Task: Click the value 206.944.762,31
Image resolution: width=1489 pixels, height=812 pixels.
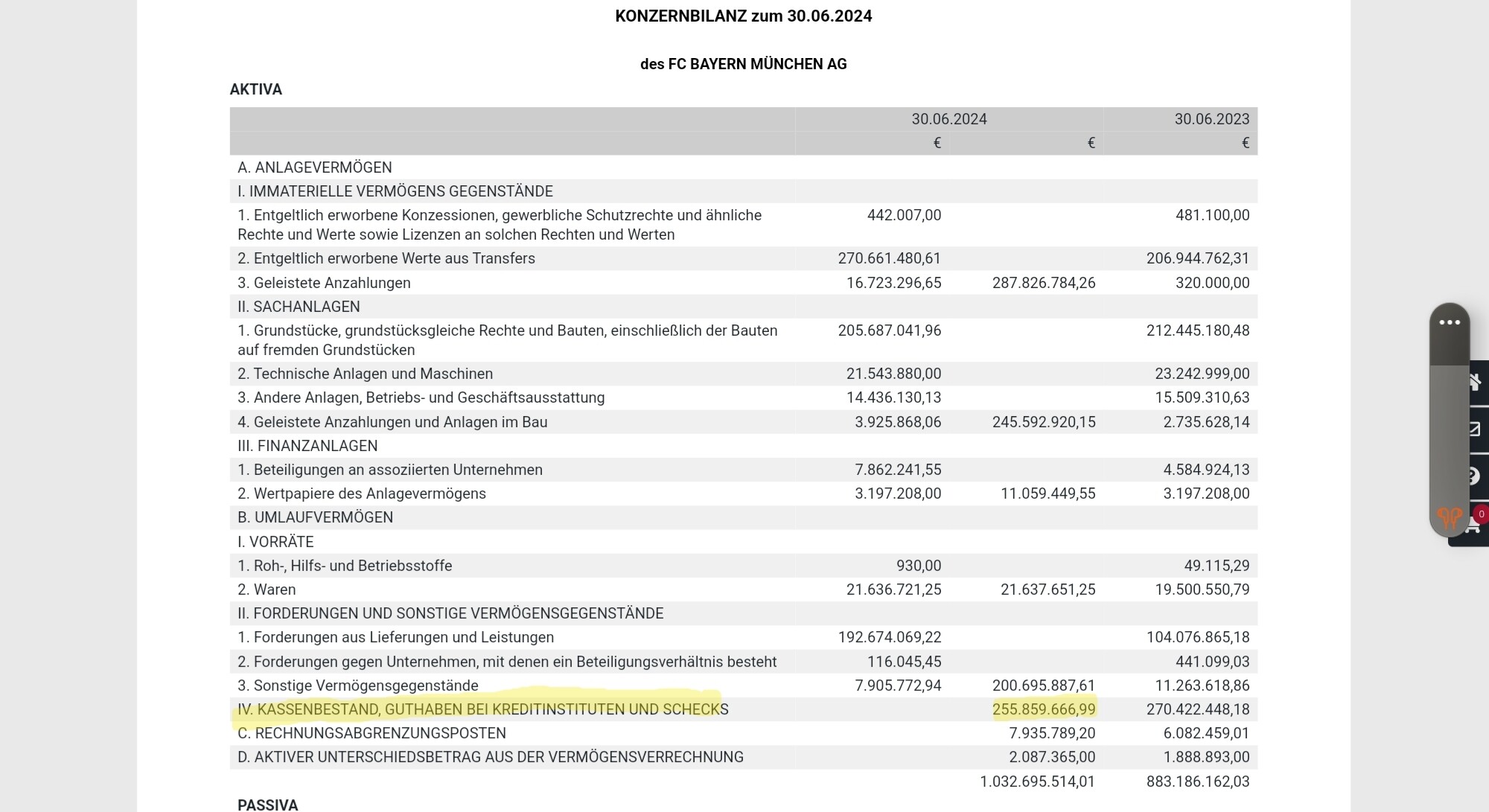Action: [x=1198, y=258]
